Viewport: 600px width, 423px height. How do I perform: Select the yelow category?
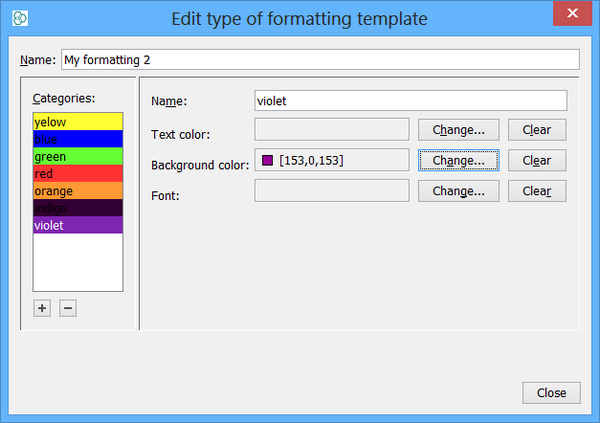click(x=77, y=121)
